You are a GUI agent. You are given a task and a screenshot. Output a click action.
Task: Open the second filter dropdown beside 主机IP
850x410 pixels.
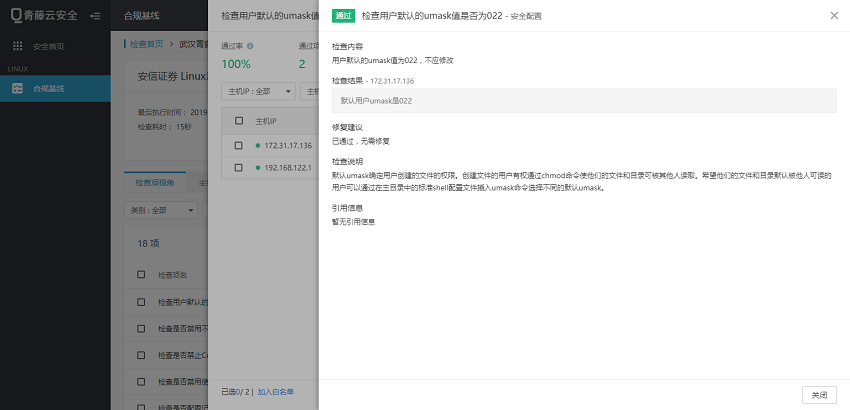(310, 92)
